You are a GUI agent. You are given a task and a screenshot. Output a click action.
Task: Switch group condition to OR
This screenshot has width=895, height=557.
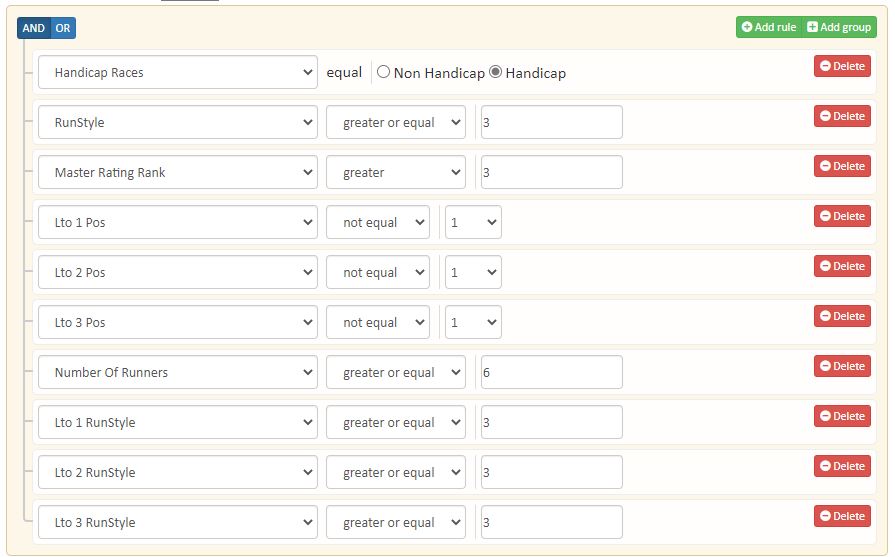point(63,28)
